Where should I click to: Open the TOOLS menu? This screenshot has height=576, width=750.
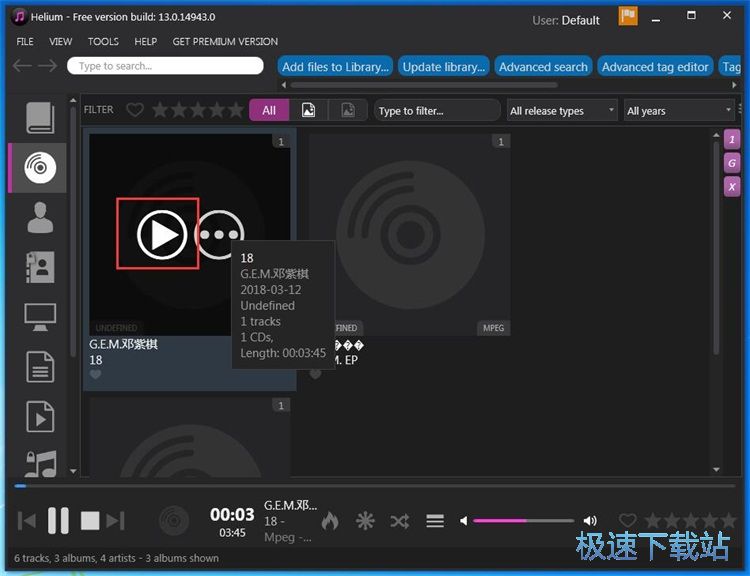pyautogui.click(x=103, y=42)
